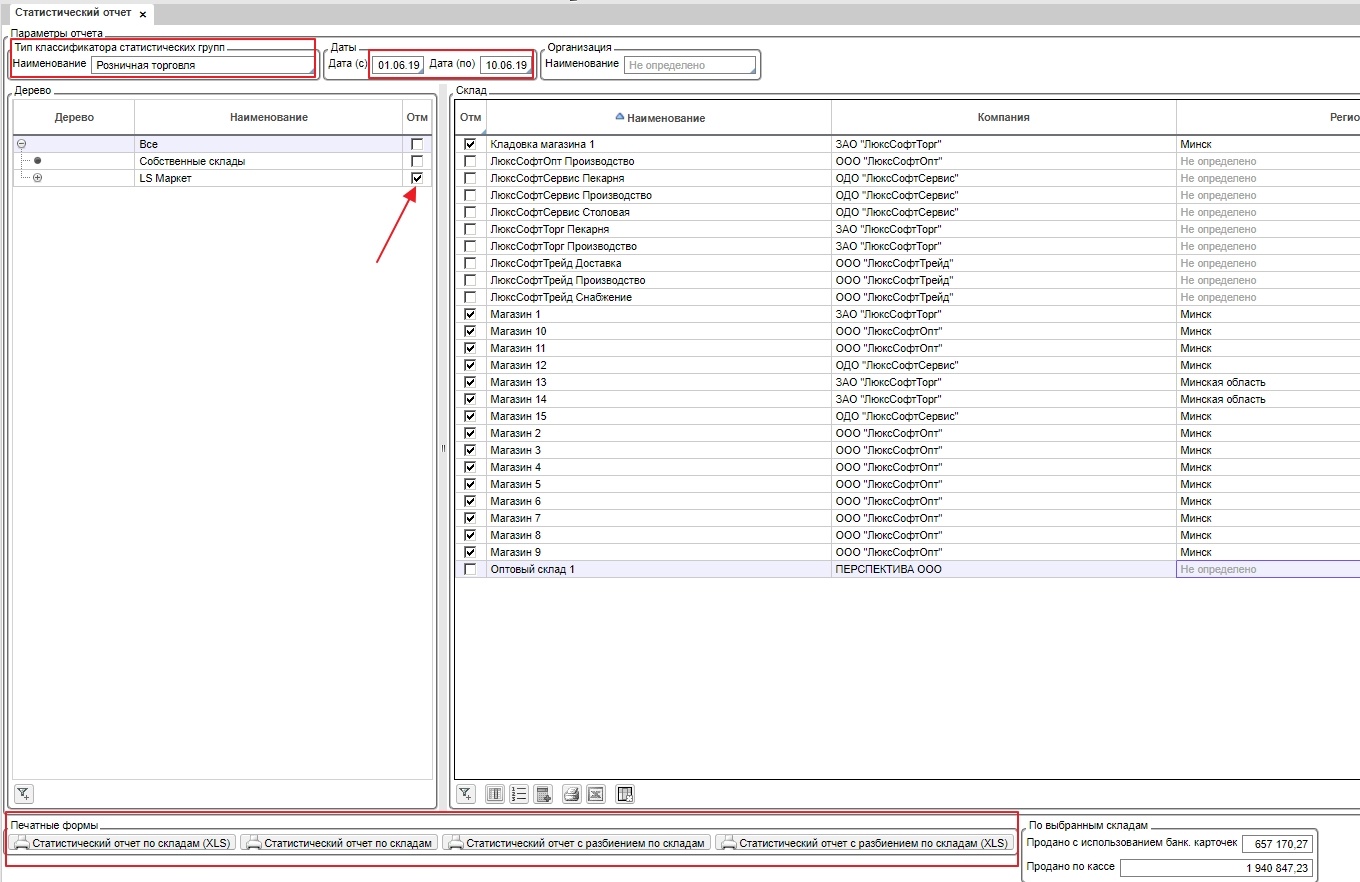Sort by the Компания column header
The width and height of the screenshot is (1360, 882).
pos(1003,117)
